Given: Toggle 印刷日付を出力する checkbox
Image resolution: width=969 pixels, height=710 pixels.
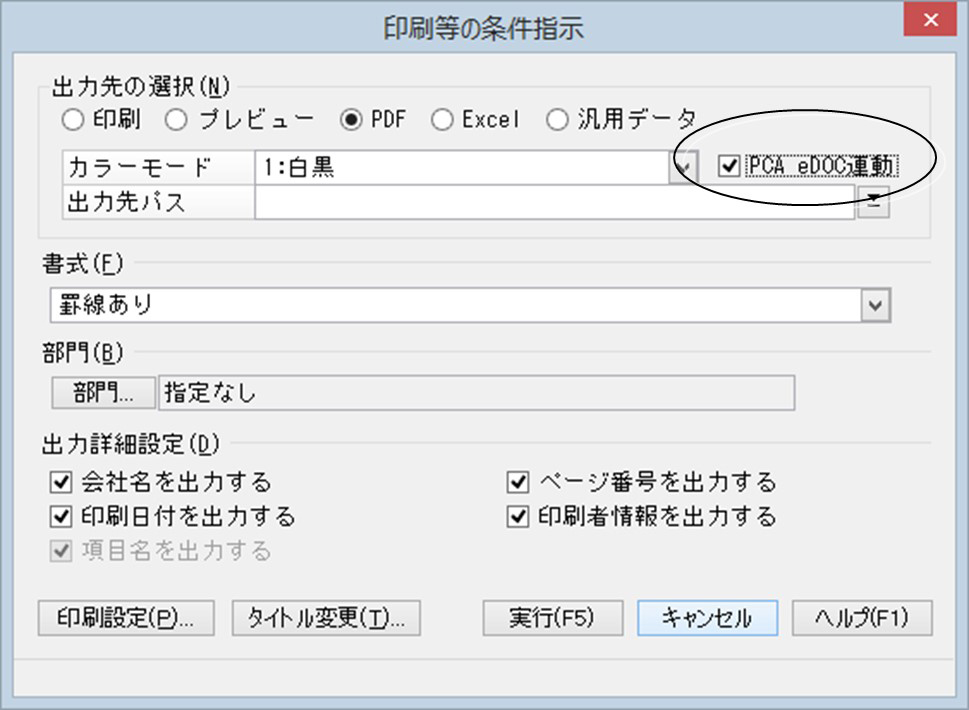Looking at the screenshot, I should pyautogui.click(x=61, y=517).
